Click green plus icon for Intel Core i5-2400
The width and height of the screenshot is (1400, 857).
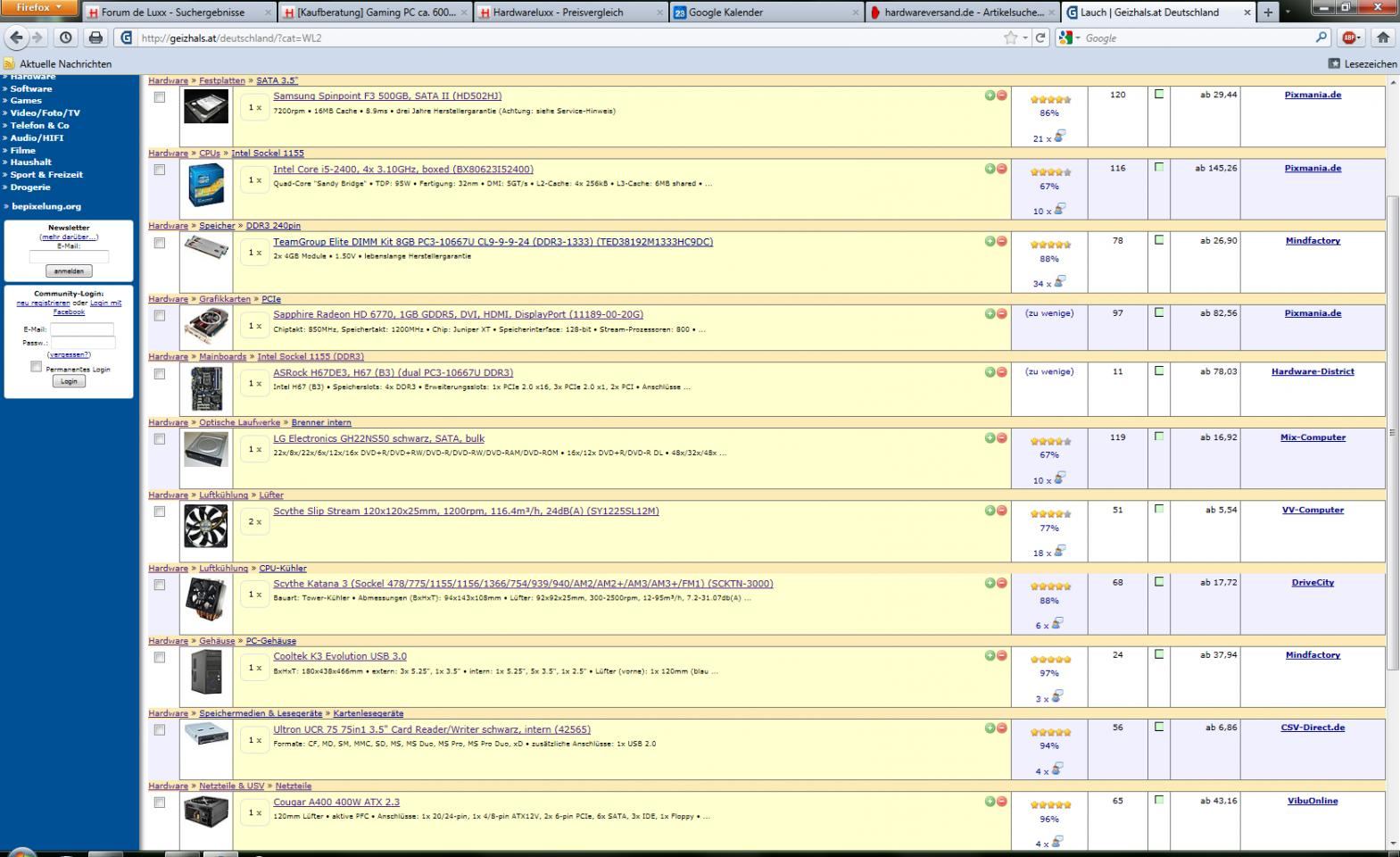coord(990,169)
